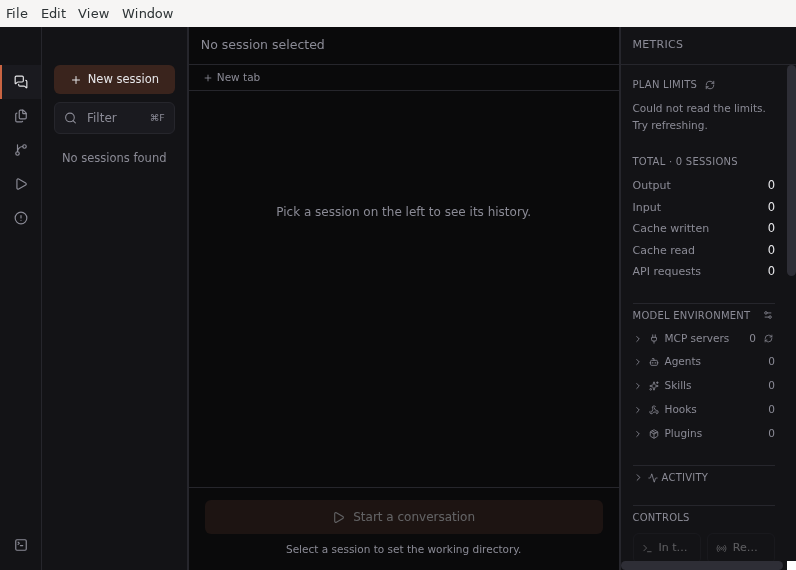Open the Window menu

tap(148, 13)
